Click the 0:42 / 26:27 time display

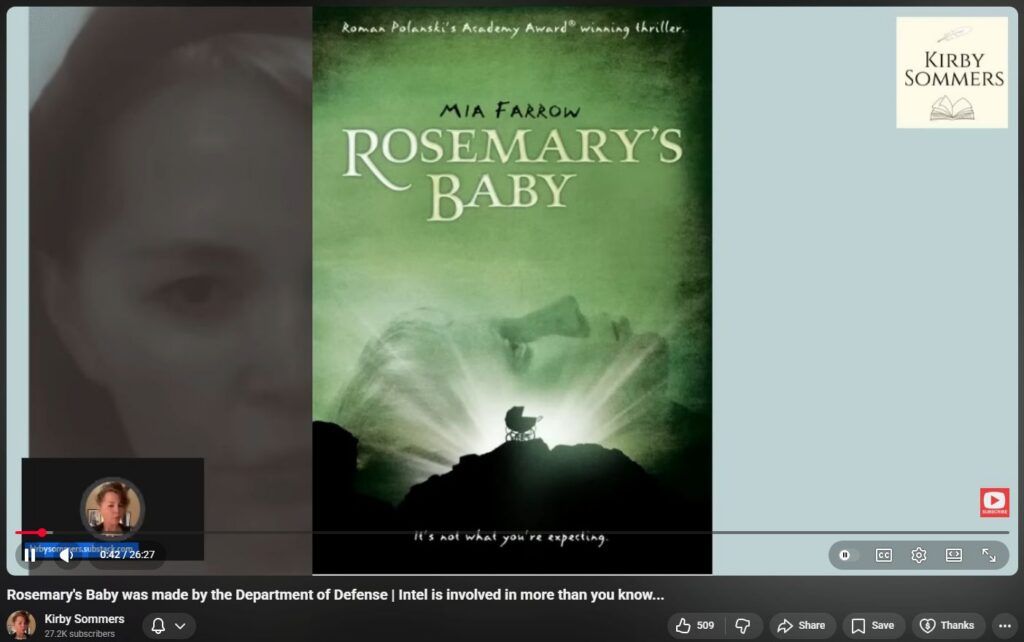127,554
